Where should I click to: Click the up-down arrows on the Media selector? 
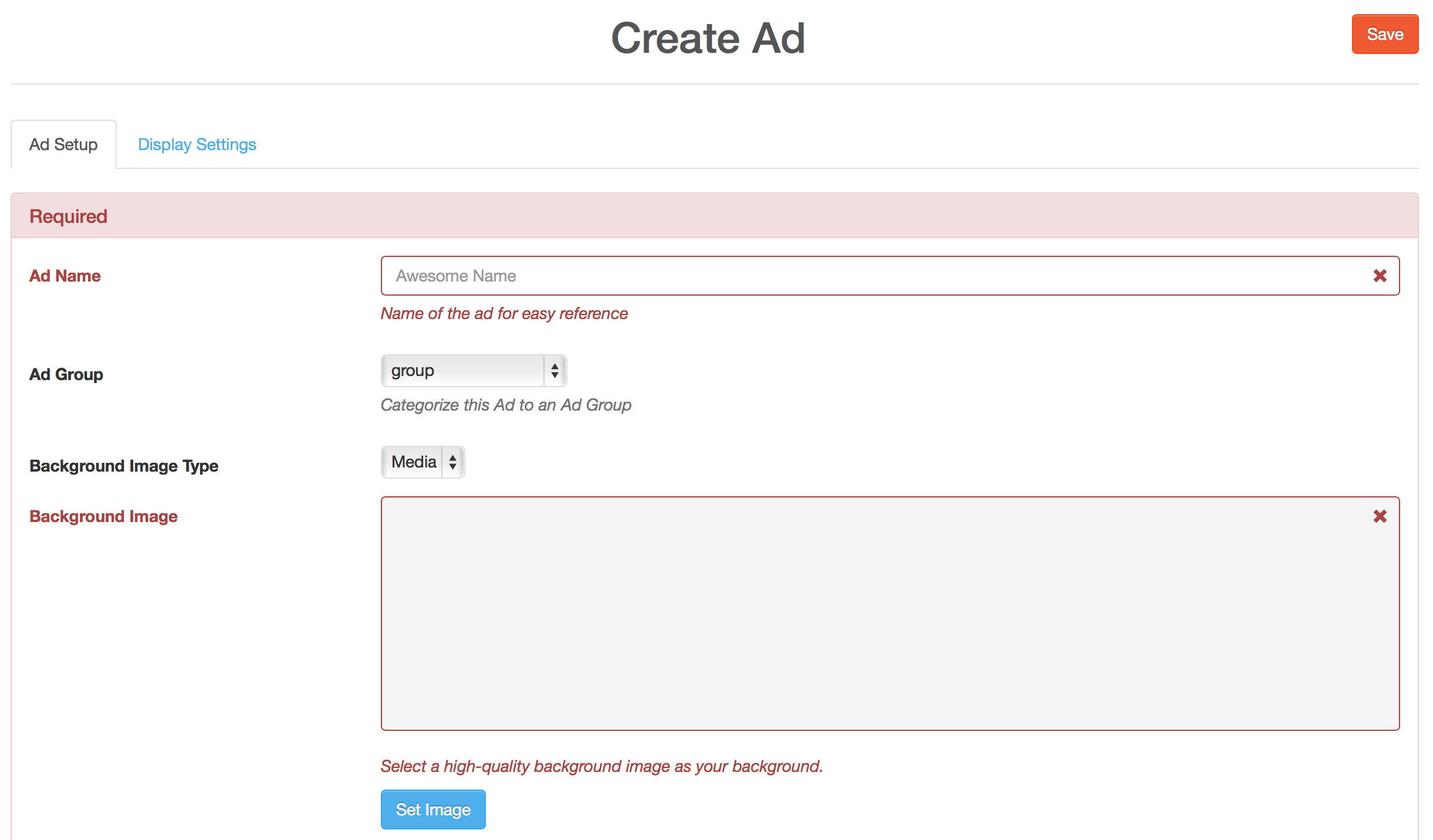tap(452, 462)
